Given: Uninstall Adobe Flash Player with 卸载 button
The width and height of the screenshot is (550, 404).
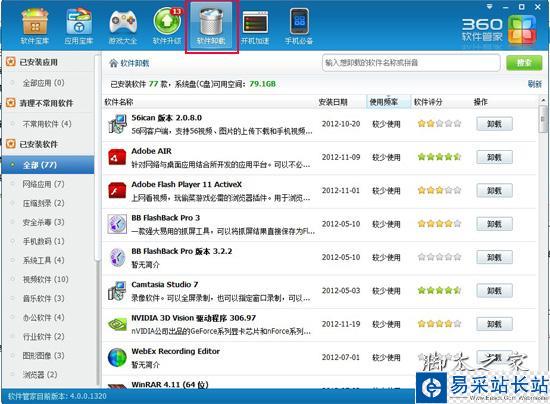Looking at the screenshot, I should click(494, 191).
